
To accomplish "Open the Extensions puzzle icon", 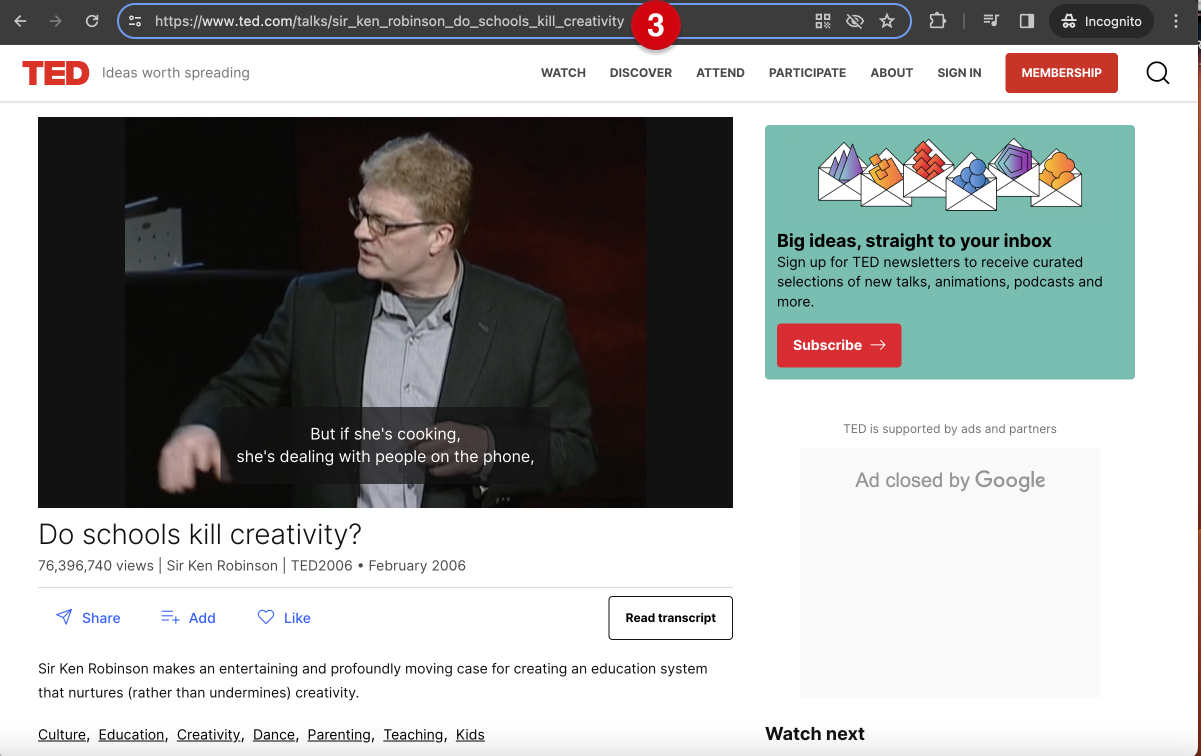I will pos(937,21).
